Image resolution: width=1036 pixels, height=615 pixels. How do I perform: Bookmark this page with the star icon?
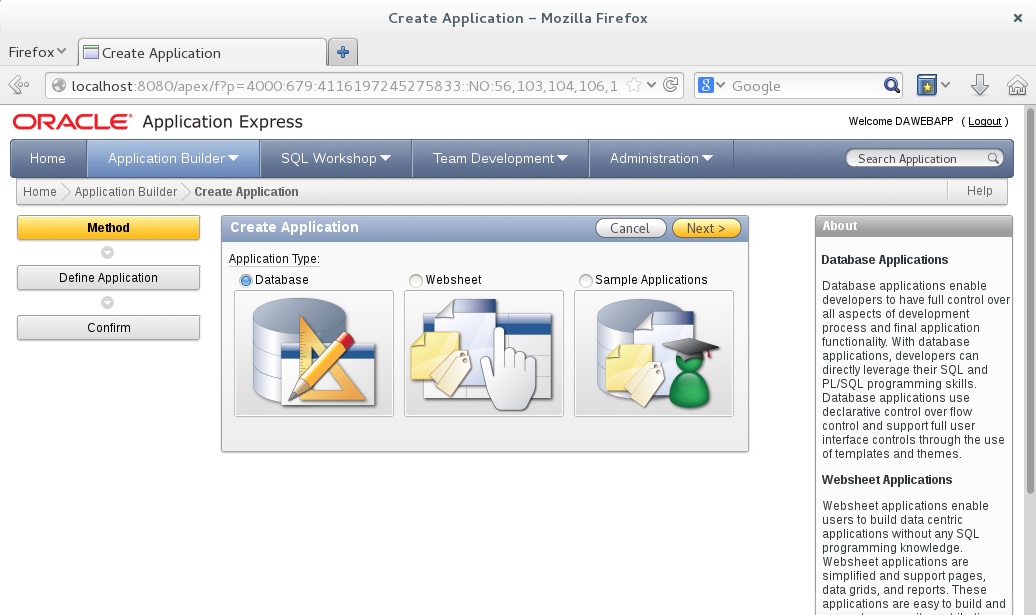coord(634,86)
